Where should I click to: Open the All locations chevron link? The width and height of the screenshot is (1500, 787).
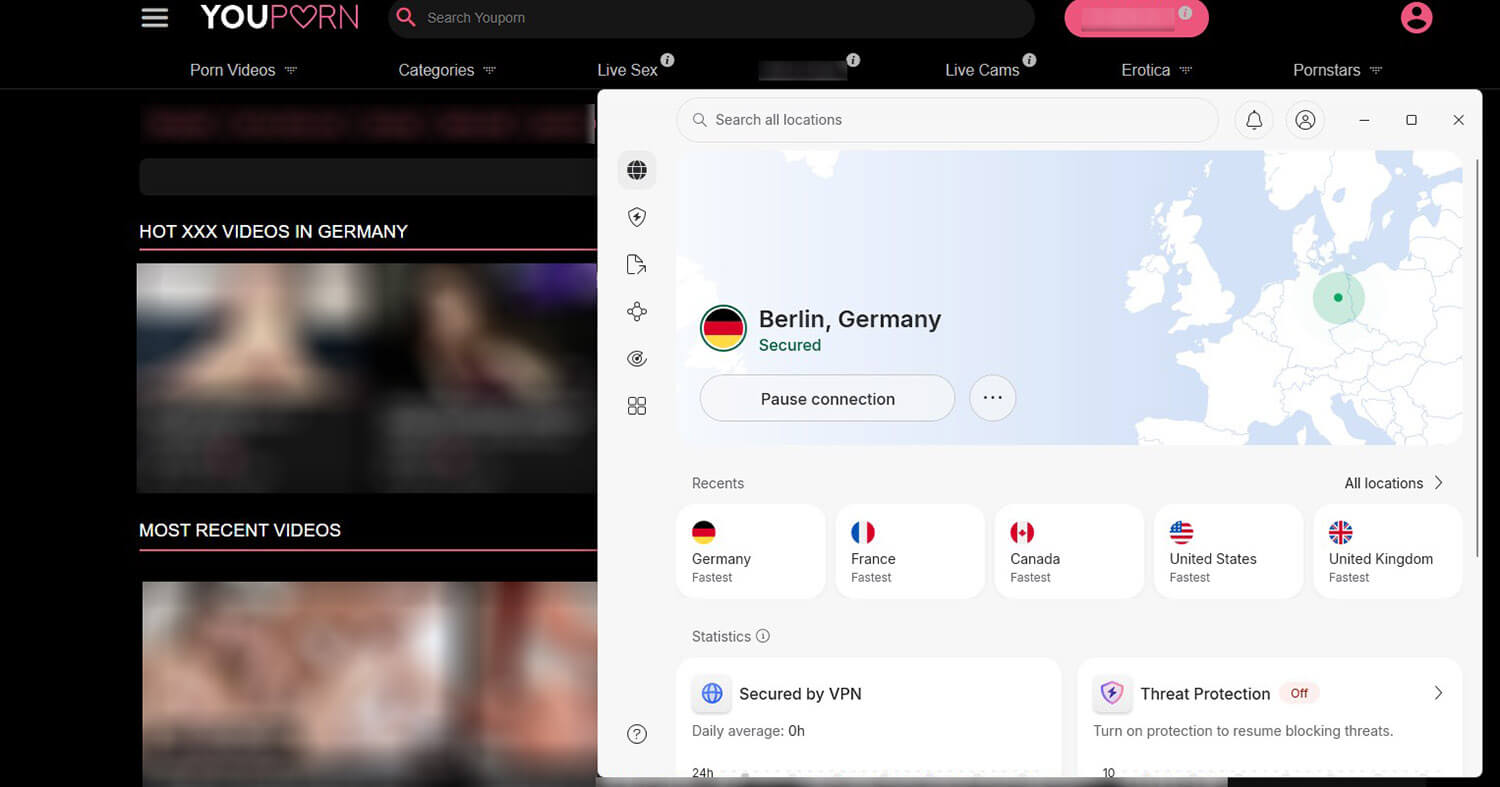1394,483
